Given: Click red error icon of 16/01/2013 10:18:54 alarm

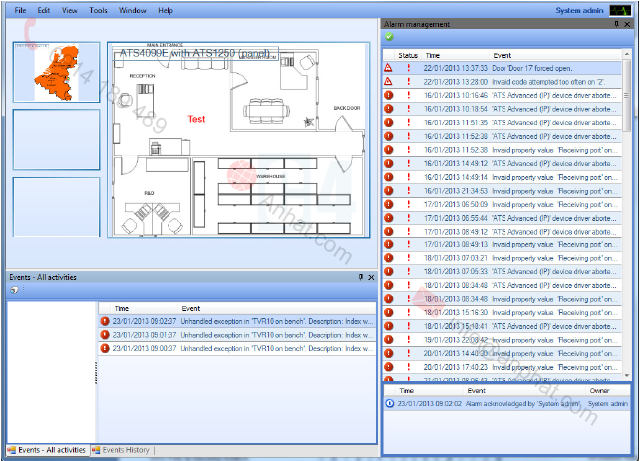Looking at the screenshot, I should (x=389, y=109).
